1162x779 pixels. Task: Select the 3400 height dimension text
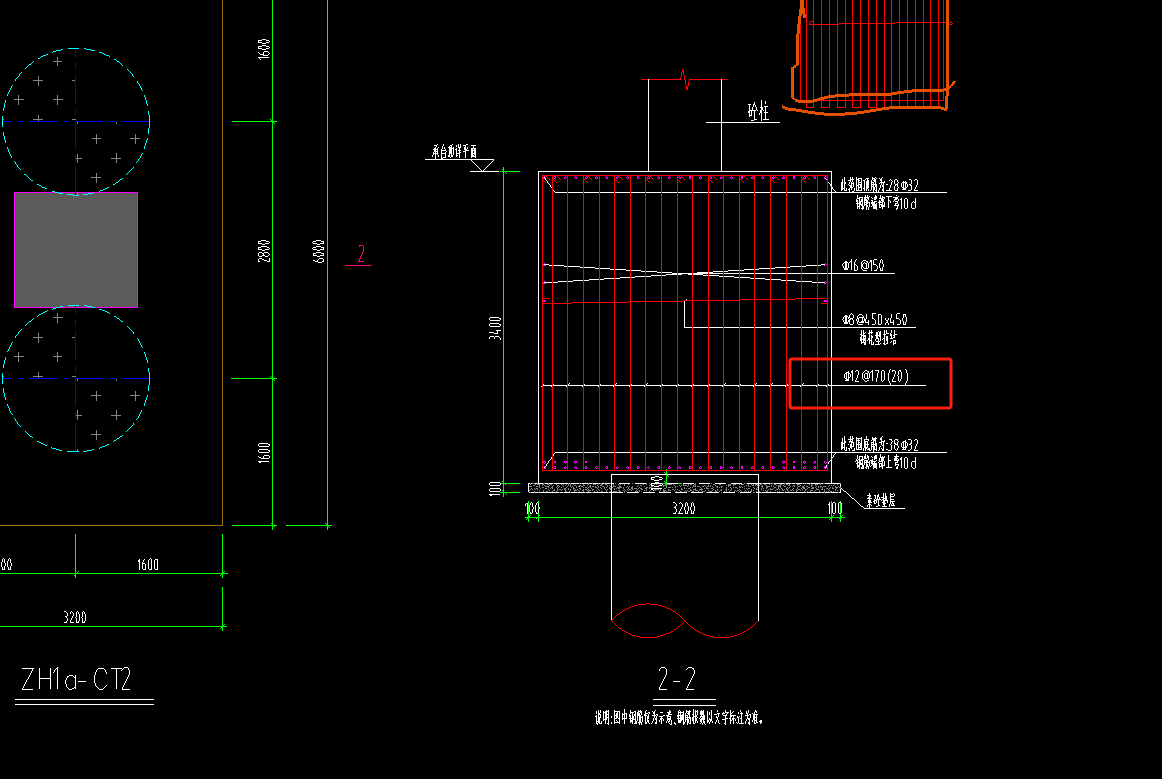[495, 328]
